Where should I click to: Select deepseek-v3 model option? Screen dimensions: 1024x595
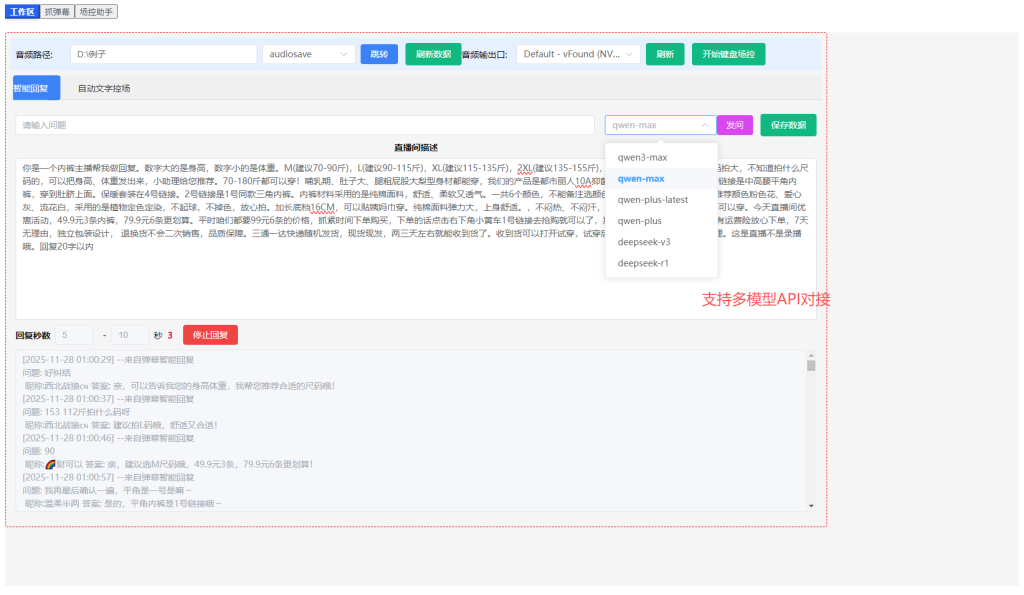click(x=644, y=242)
